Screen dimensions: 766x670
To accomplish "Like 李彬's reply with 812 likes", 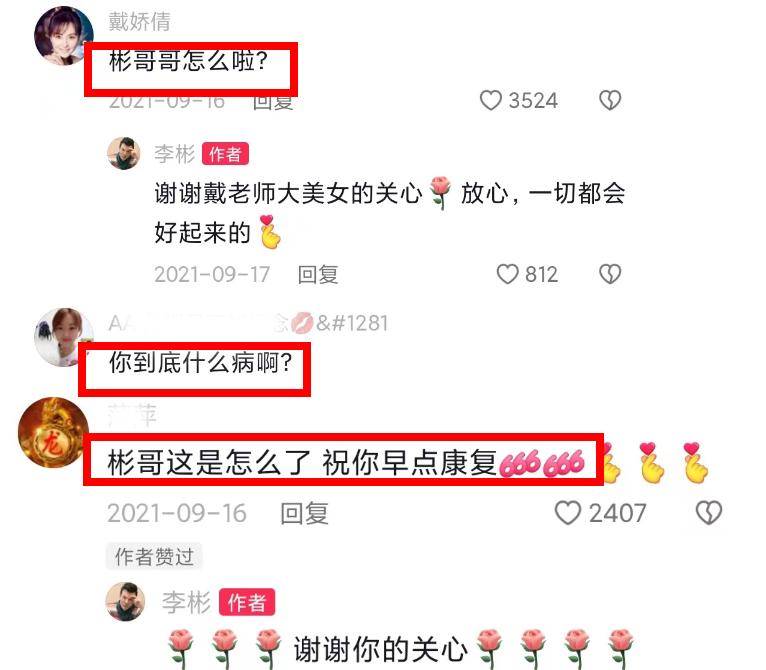I will [x=508, y=274].
